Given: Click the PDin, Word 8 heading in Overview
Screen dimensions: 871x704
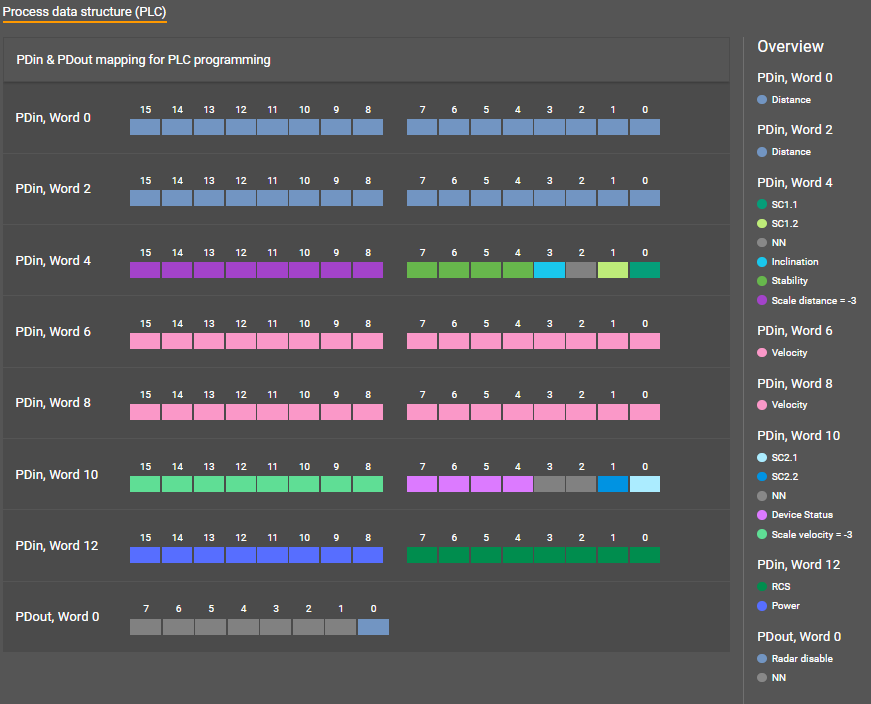Looking at the screenshot, I should [x=795, y=384].
